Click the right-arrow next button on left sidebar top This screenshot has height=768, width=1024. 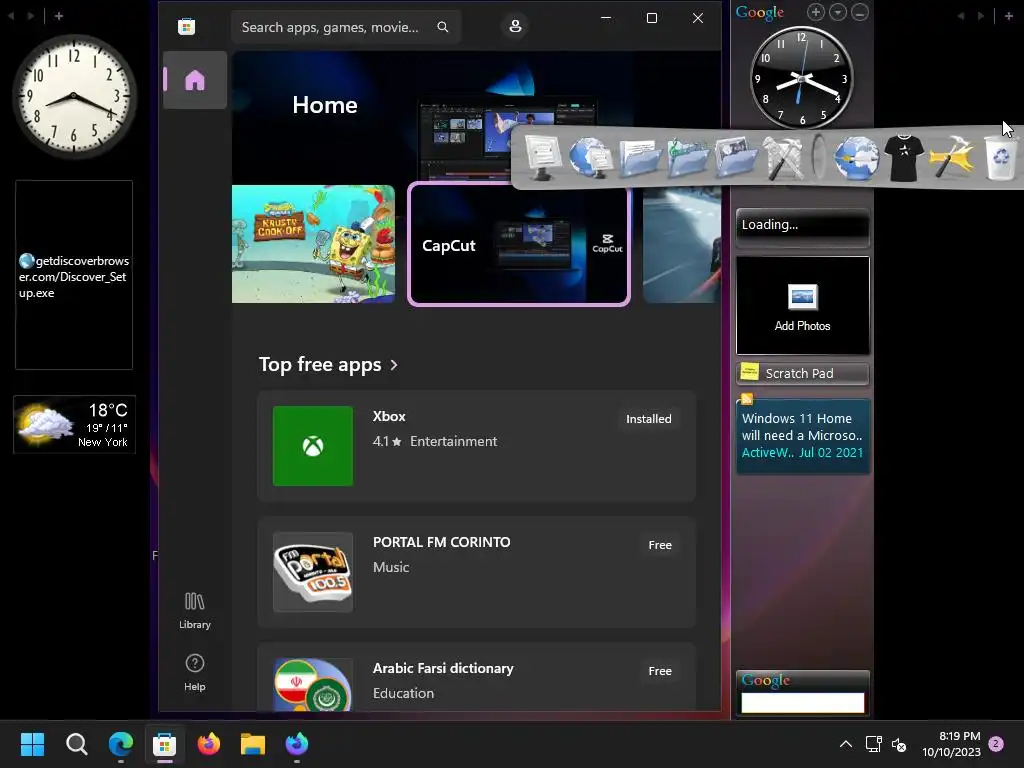tap(31, 16)
